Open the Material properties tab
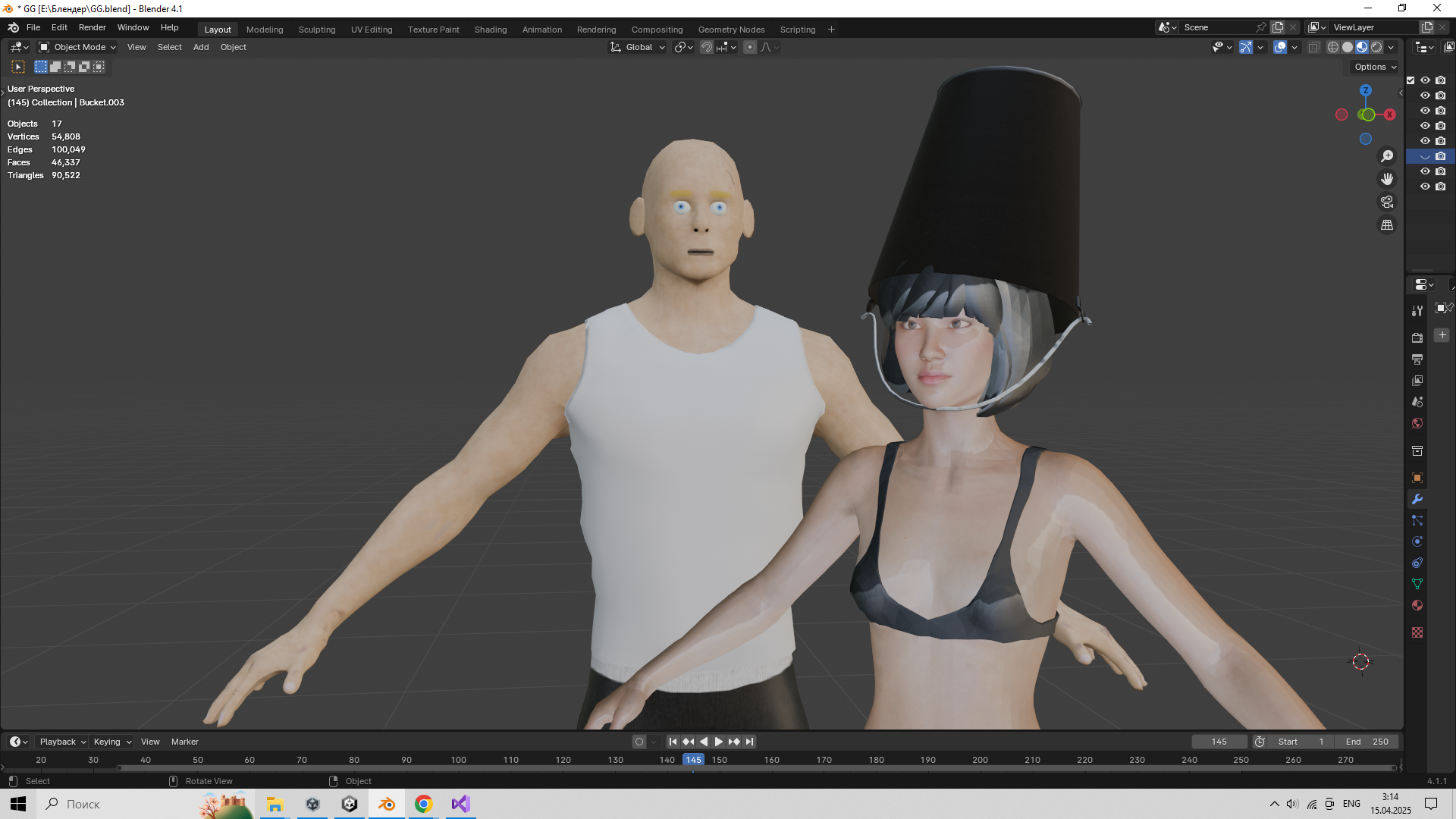The height and width of the screenshot is (819, 1456). tap(1417, 605)
